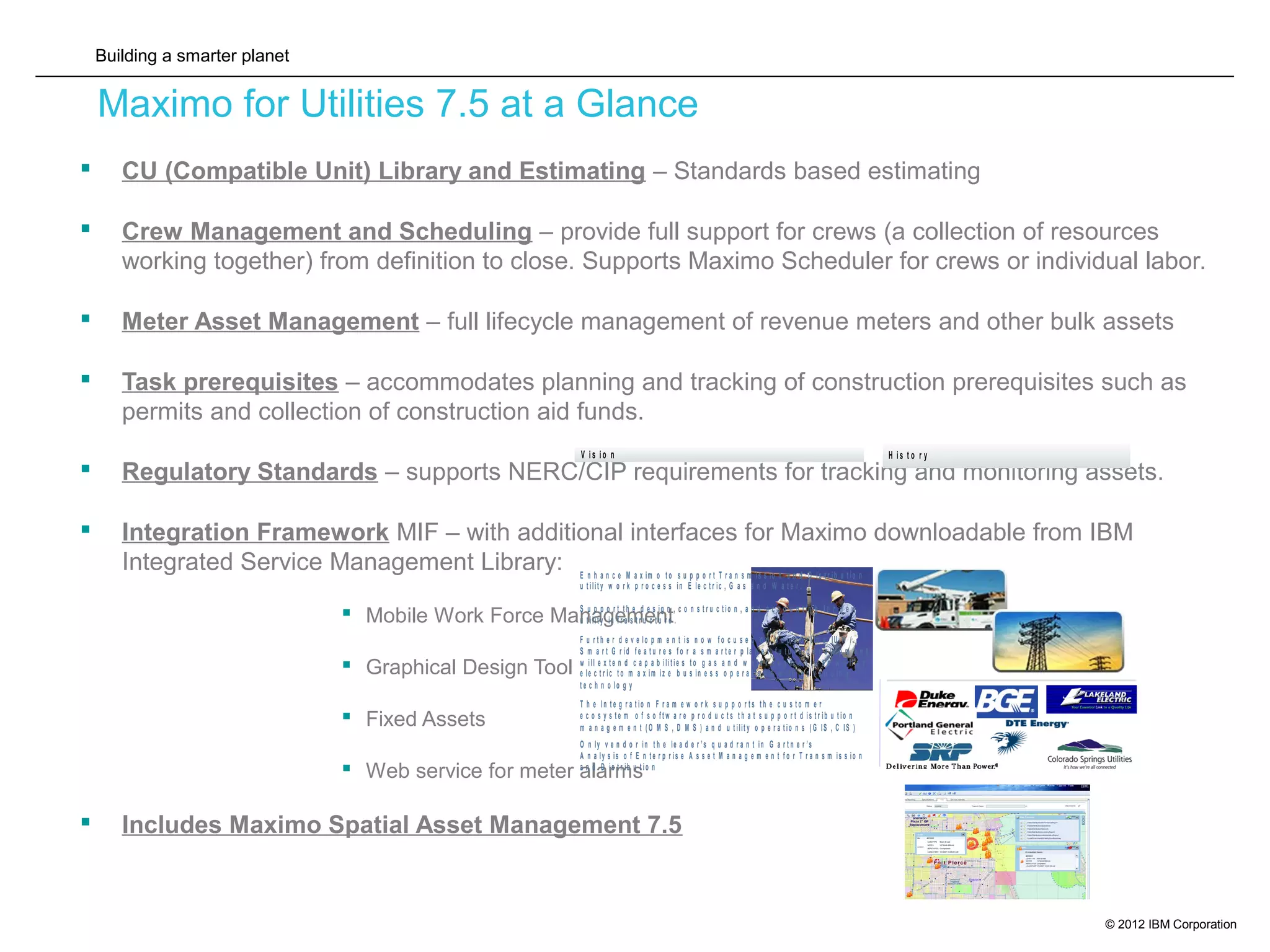This screenshot has height=952, width=1270.
Task: Select the History tab header
Action: [x=1006, y=455]
